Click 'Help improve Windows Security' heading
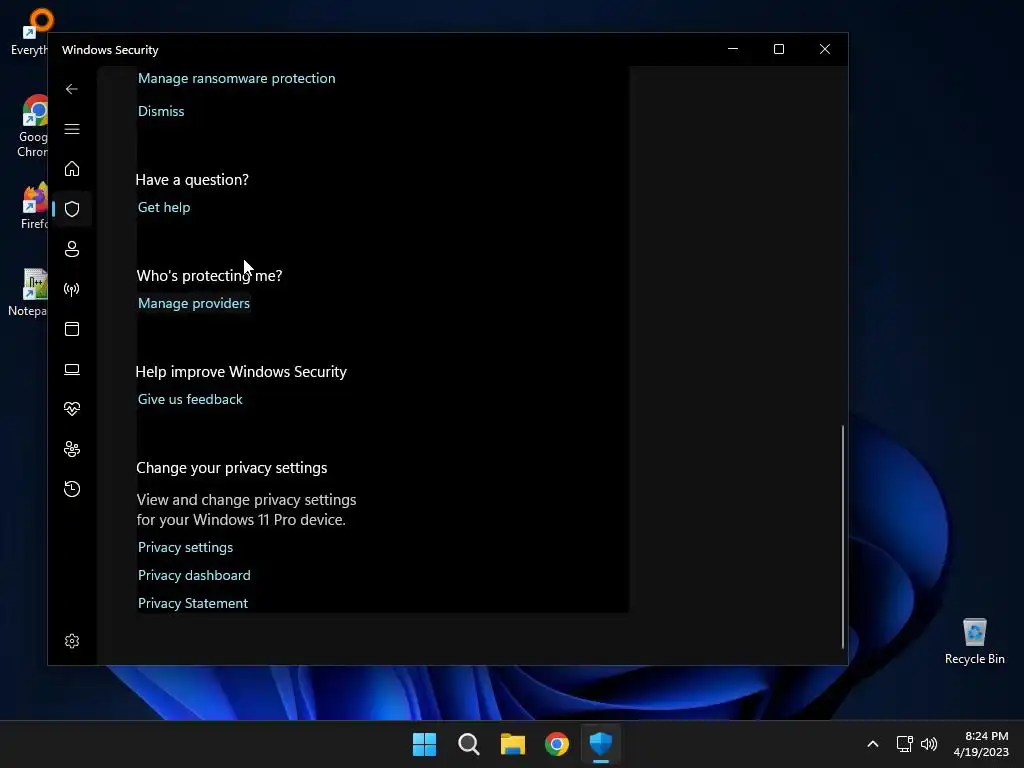Image resolution: width=1024 pixels, height=768 pixels. tap(241, 372)
